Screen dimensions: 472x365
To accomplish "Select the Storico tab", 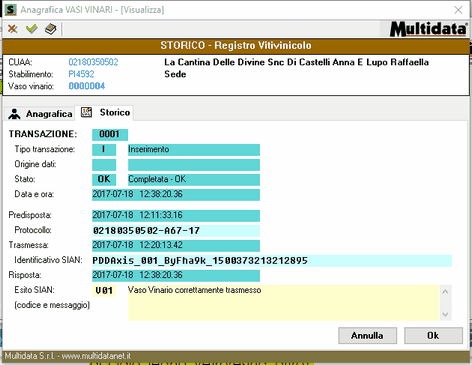I will click(x=105, y=113).
